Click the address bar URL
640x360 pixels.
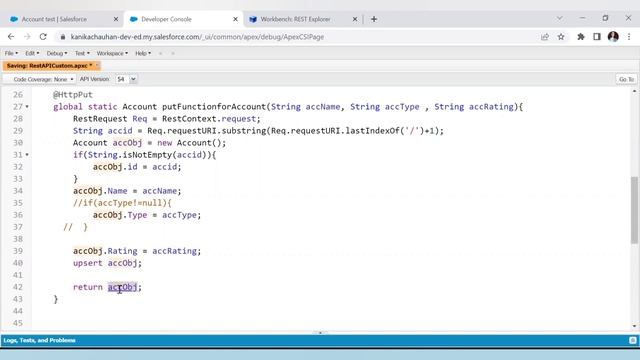[197, 37]
